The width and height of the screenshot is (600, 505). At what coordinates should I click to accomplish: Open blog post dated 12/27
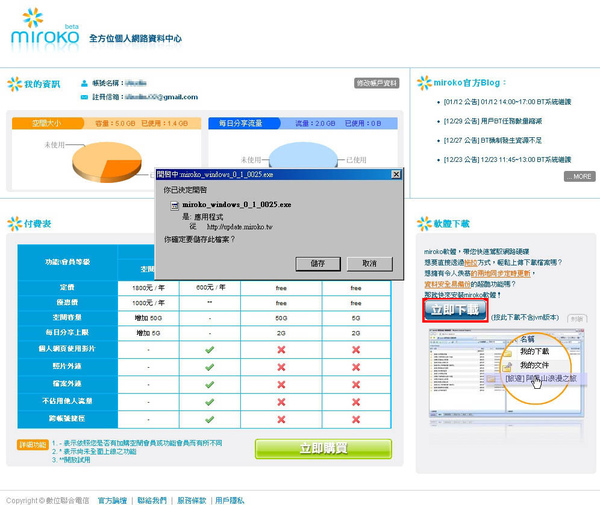[x=492, y=140]
